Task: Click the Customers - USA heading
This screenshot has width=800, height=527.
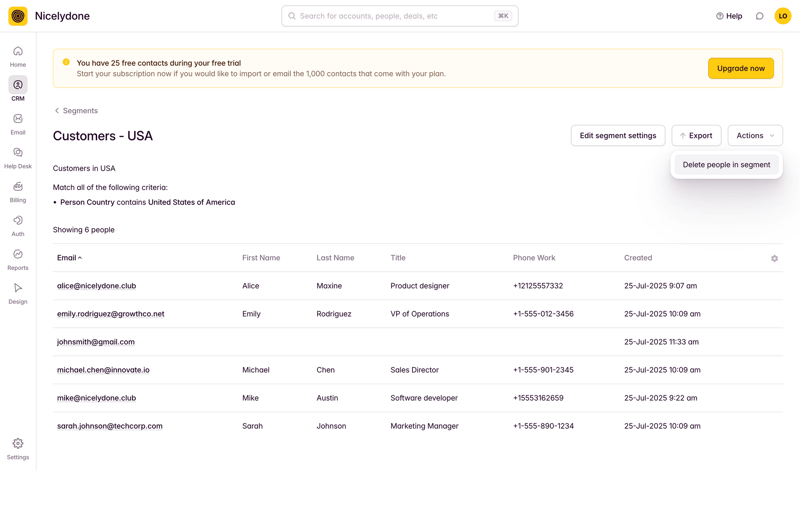Action: click(x=103, y=136)
